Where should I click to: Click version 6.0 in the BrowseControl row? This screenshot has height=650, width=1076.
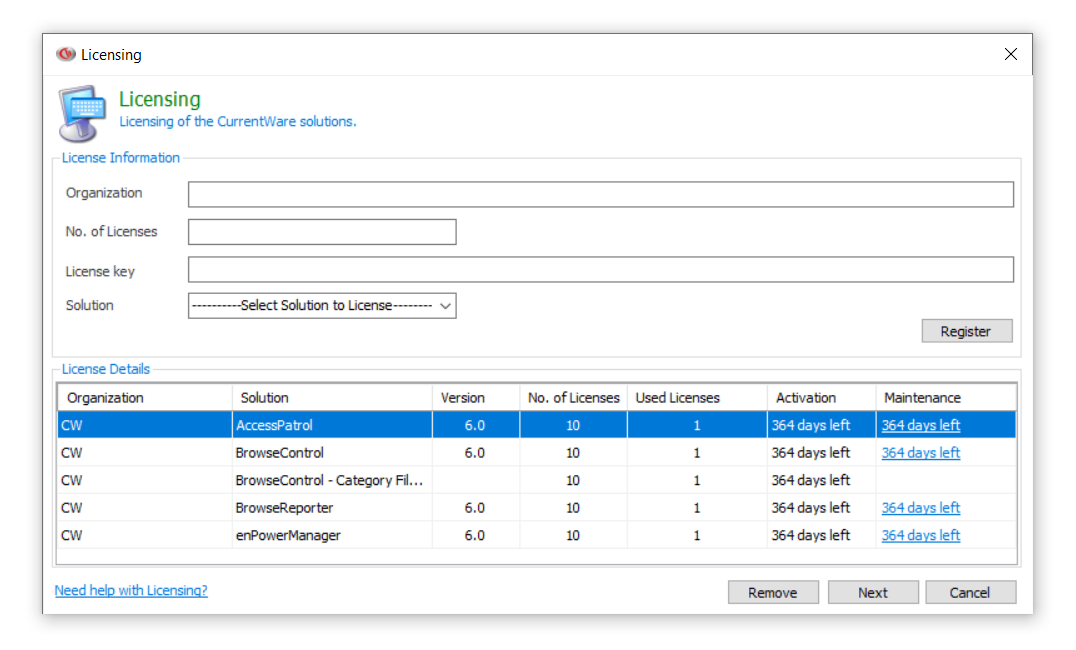(x=474, y=453)
